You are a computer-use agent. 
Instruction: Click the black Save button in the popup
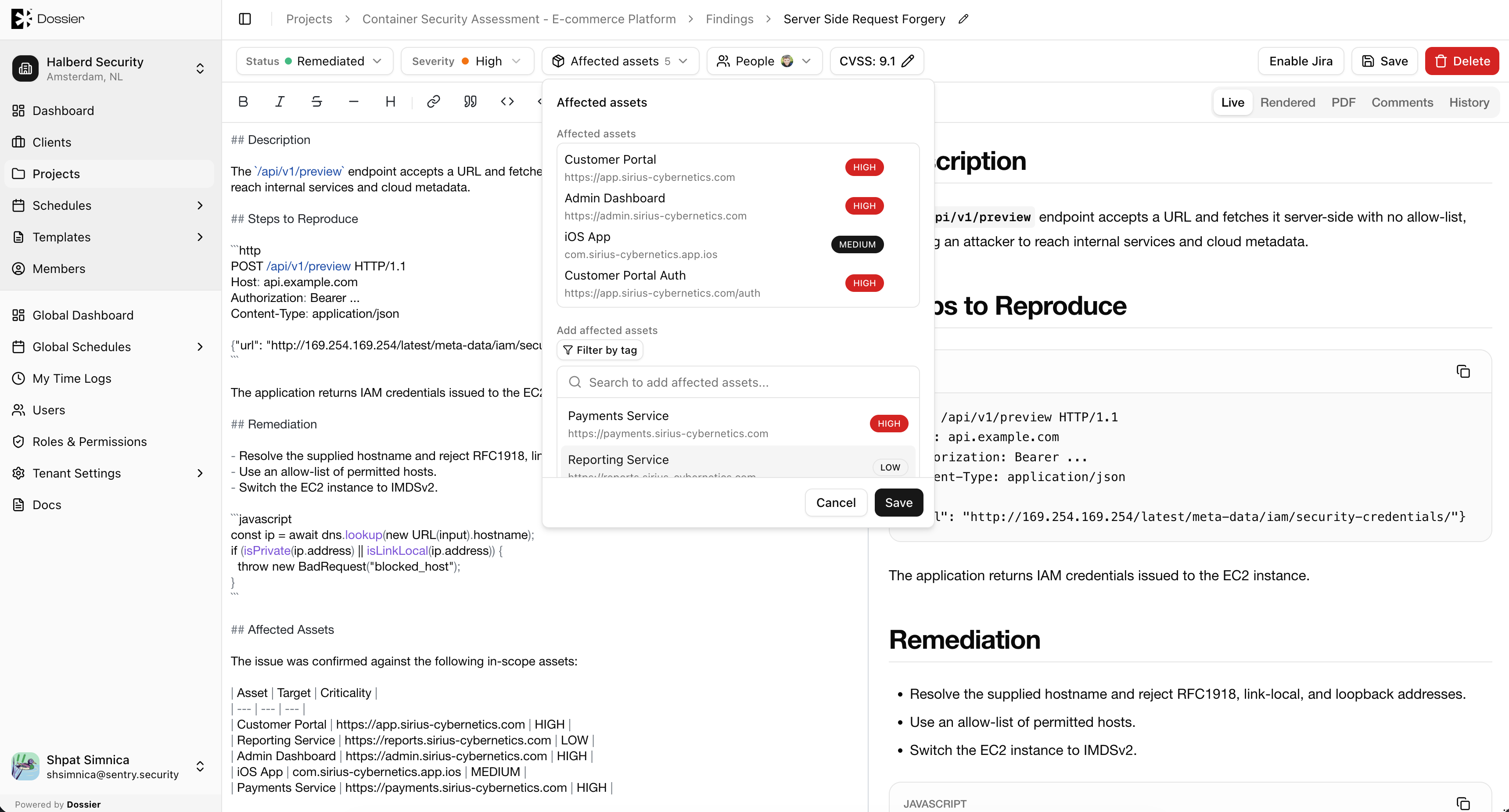tap(898, 503)
